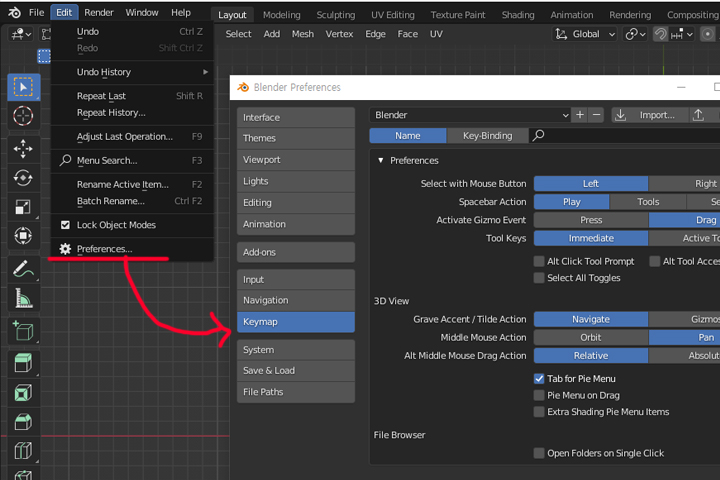Screen dimensions: 720x480
Task: Select the Measure tool
Action: (x=23, y=299)
